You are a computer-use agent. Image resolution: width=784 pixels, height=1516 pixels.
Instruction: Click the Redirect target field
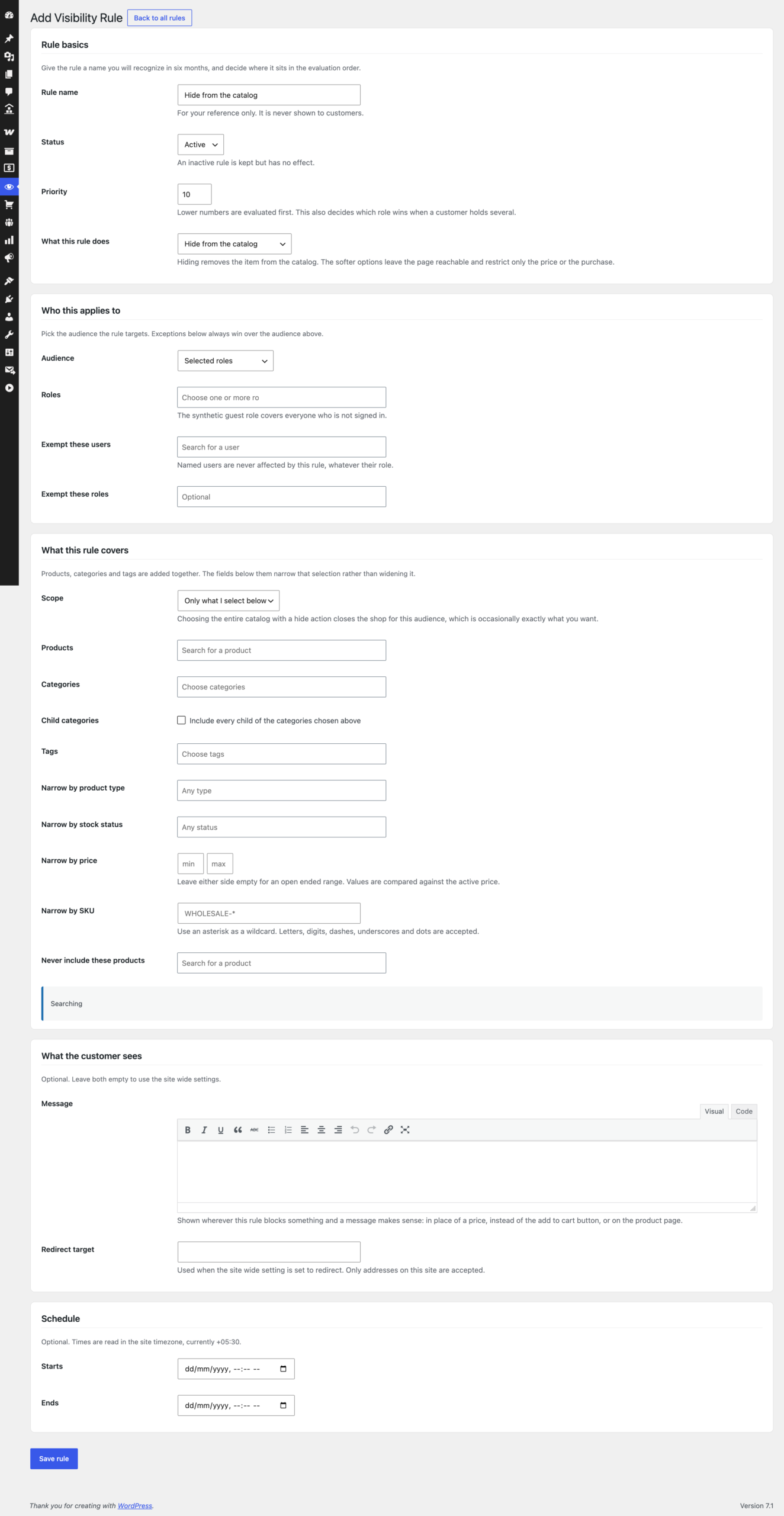[x=269, y=1252]
